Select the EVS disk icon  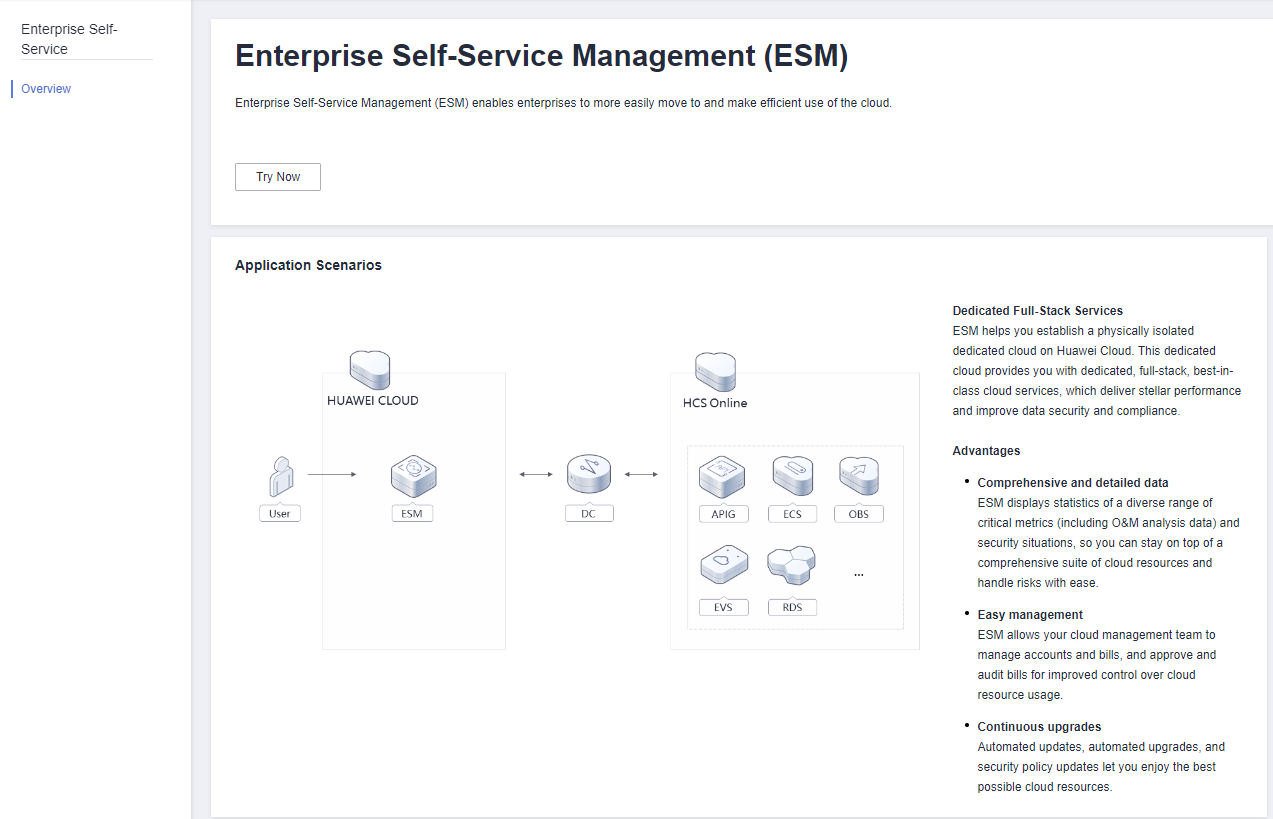(x=723, y=567)
